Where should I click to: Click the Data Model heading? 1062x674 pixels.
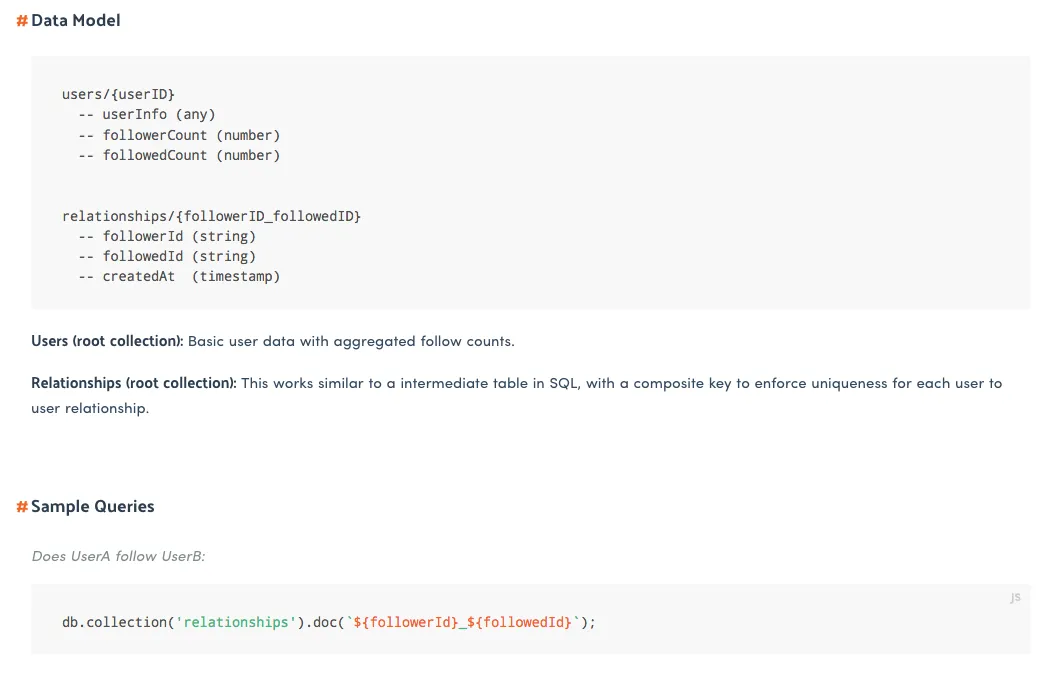(76, 20)
